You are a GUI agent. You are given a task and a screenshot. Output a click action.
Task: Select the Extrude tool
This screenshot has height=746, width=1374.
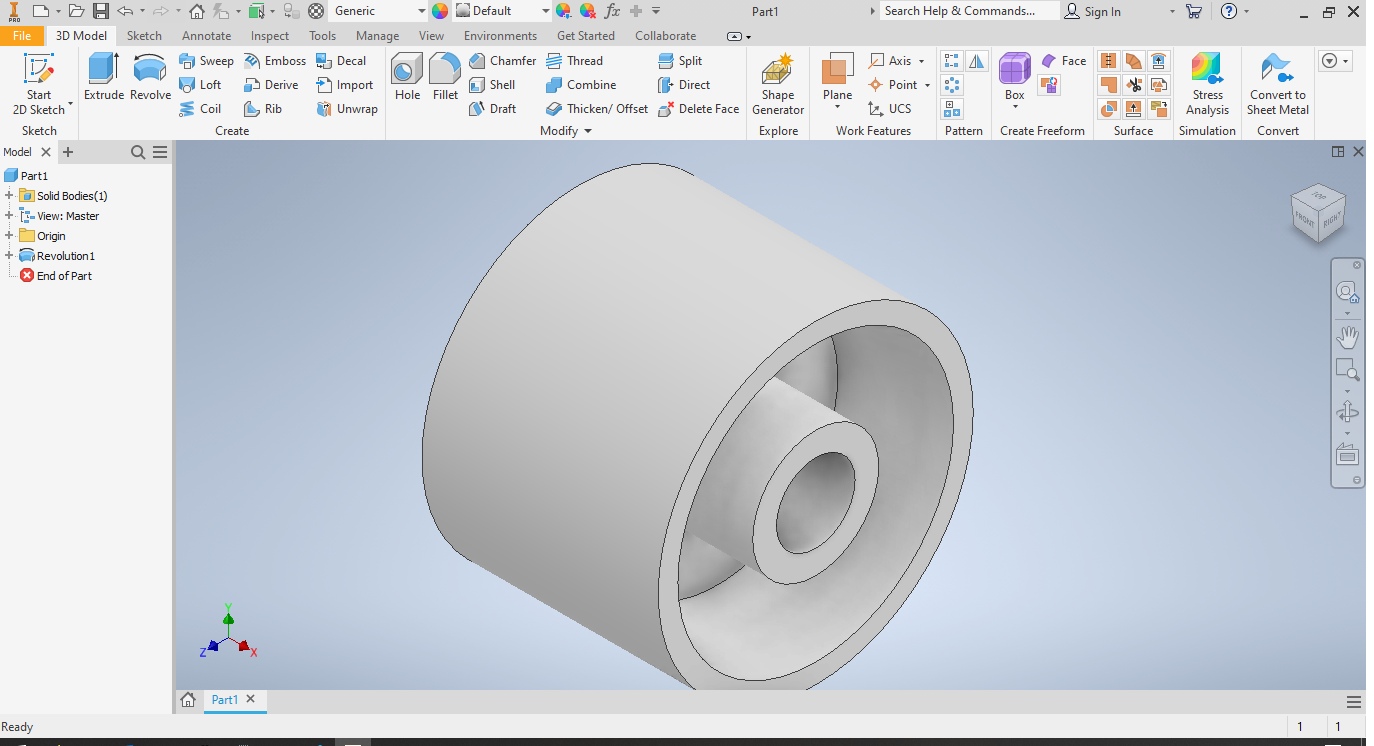(103, 78)
